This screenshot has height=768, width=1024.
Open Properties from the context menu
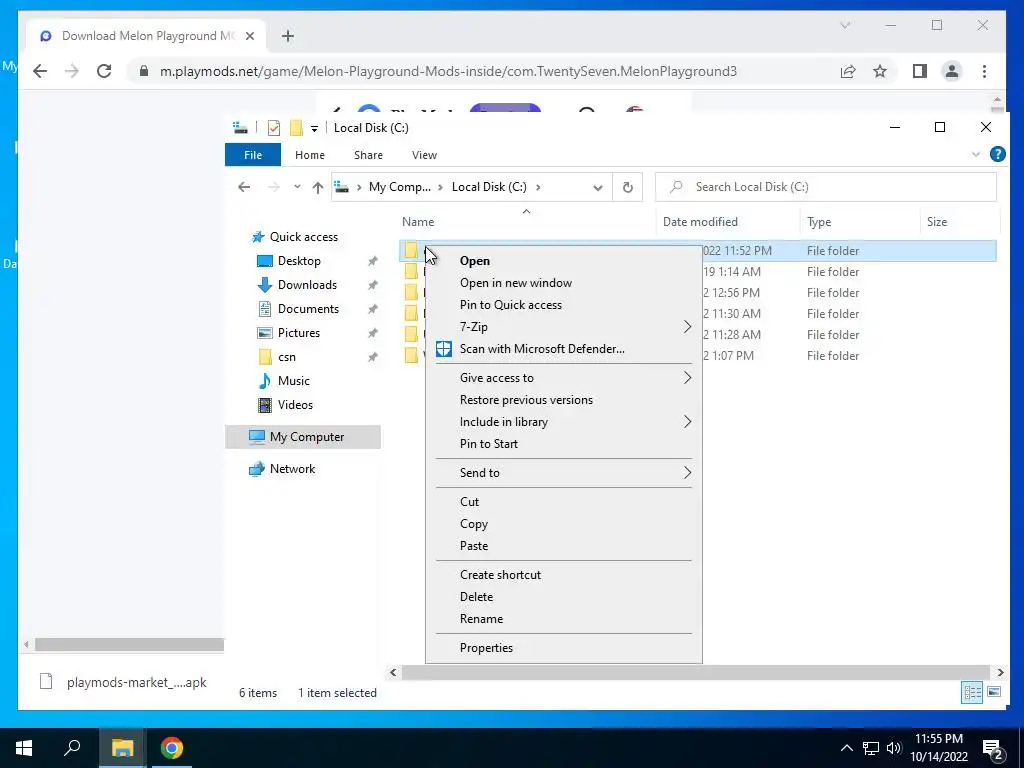(x=486, y=648)
